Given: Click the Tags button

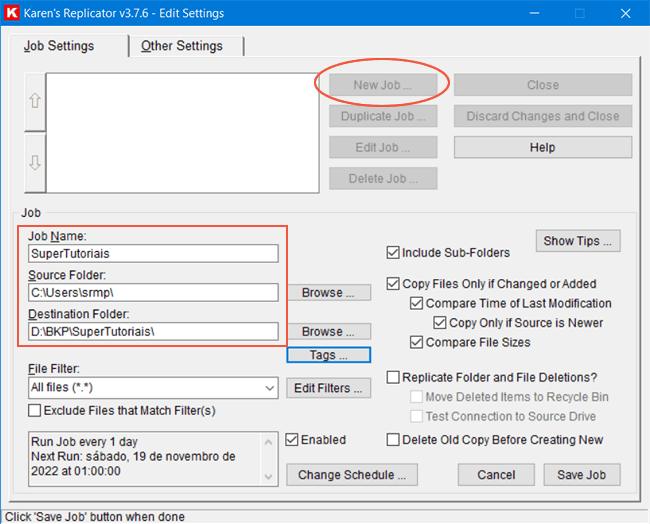Looking at the screenshot, I should pyautogui.click(x=328, y=355).
